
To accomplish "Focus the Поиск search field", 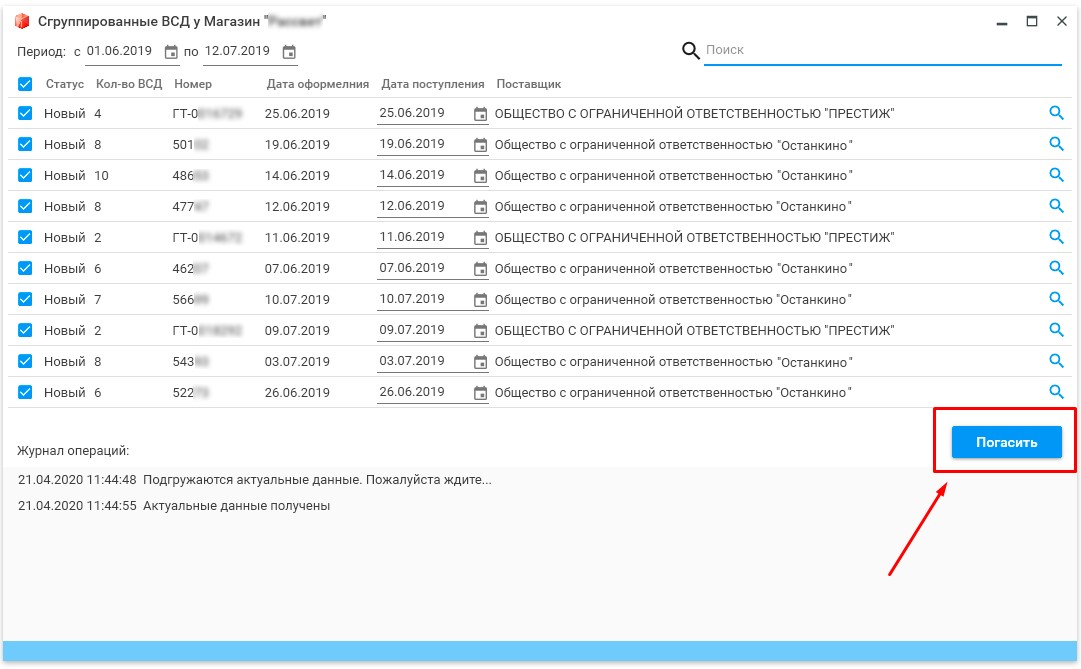I will click(882, 50).
